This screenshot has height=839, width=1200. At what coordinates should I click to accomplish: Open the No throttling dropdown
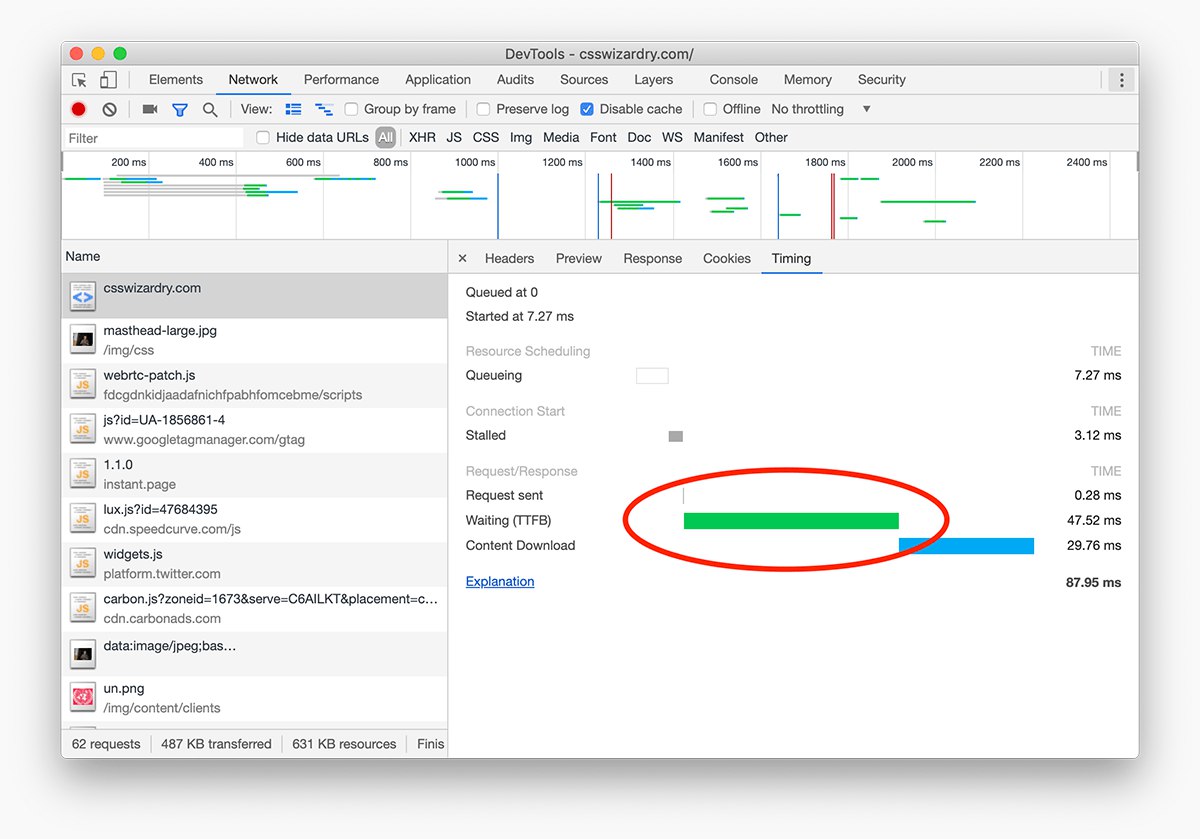coord(821,109)
